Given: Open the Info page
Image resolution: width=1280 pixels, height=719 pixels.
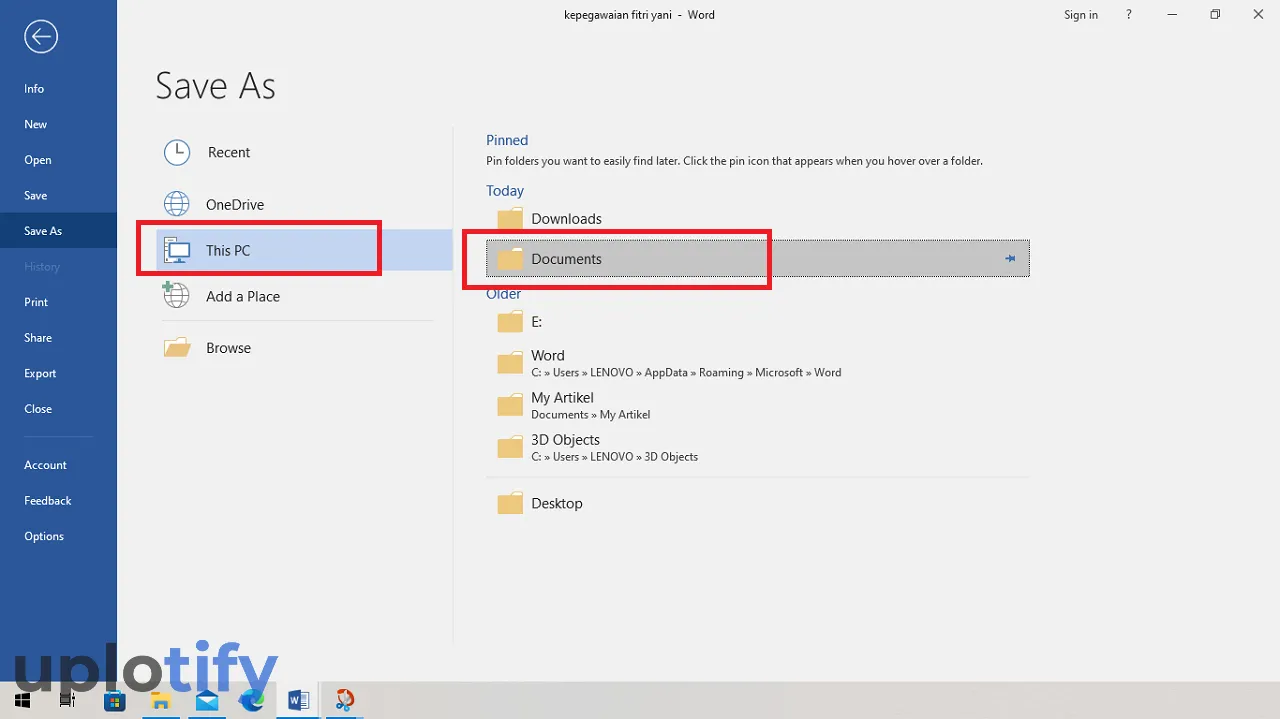Looking at the screenshot, I should 34,89.
